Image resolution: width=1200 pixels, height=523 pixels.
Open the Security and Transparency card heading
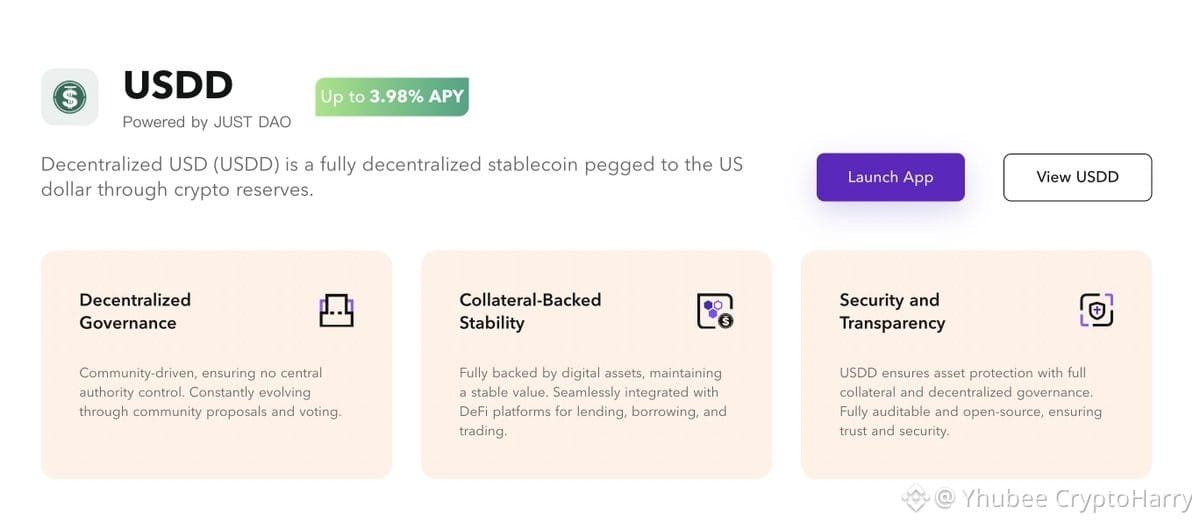click(x=892, y=311)
